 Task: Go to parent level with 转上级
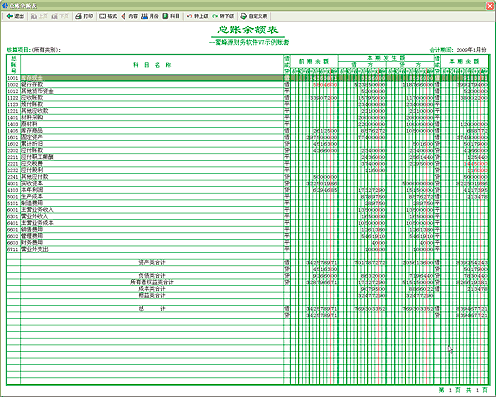tap(198, 16)
